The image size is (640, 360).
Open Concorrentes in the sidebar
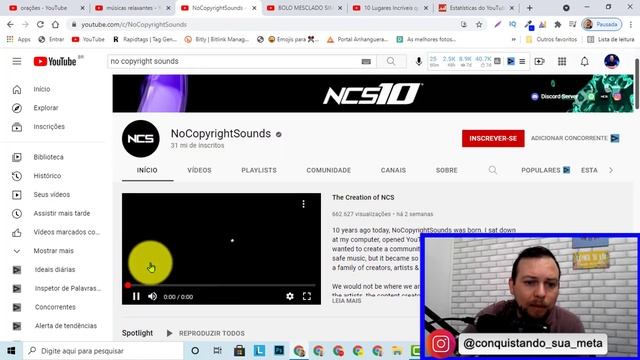(56, 307)
